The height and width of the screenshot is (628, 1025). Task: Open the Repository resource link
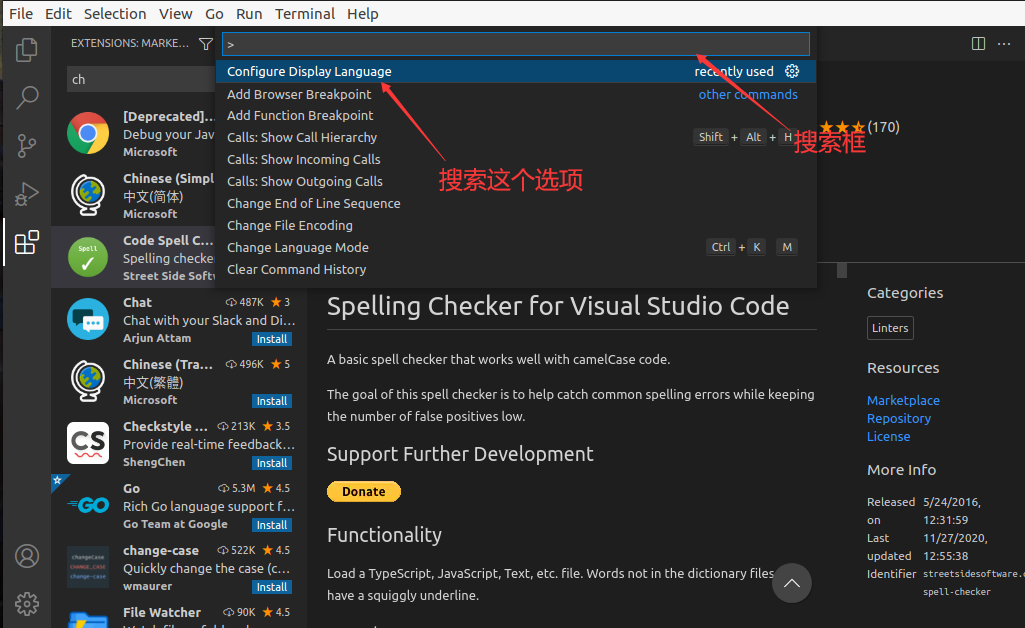pyautogui.click(x=899, y=419)
